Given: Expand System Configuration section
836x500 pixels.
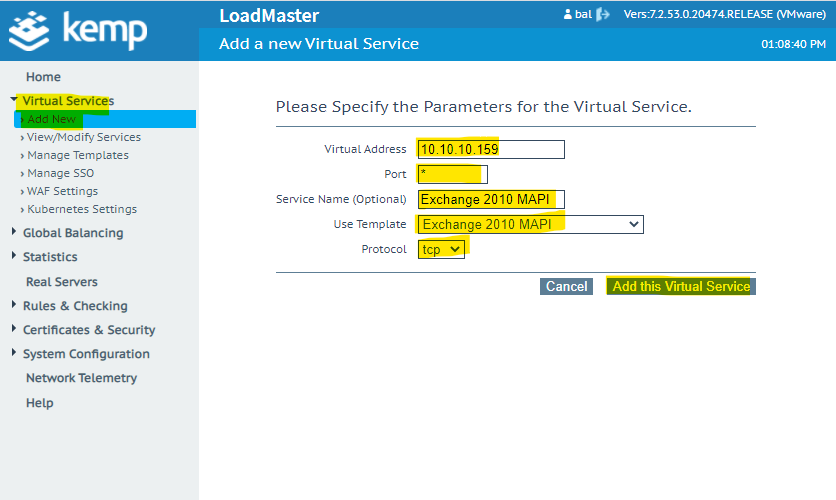Looking at the screenshot, I should (14, 353).
